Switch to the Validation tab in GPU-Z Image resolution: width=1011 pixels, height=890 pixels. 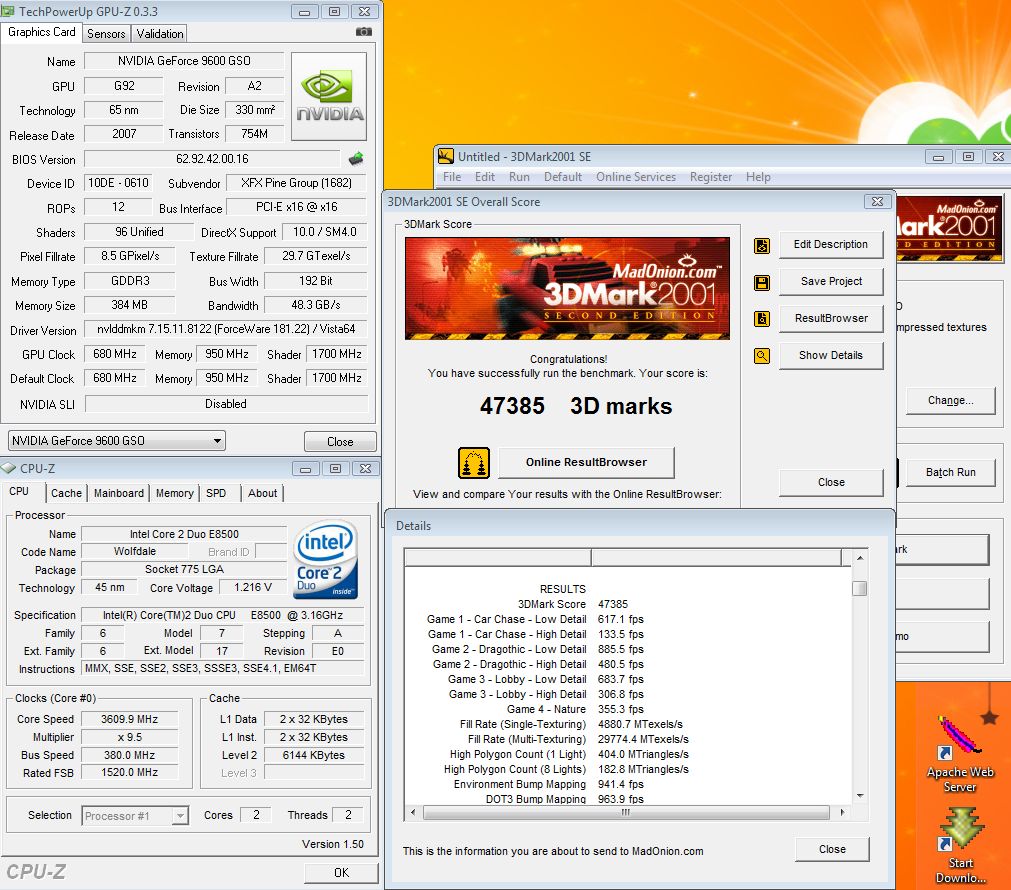pos(160,34)
